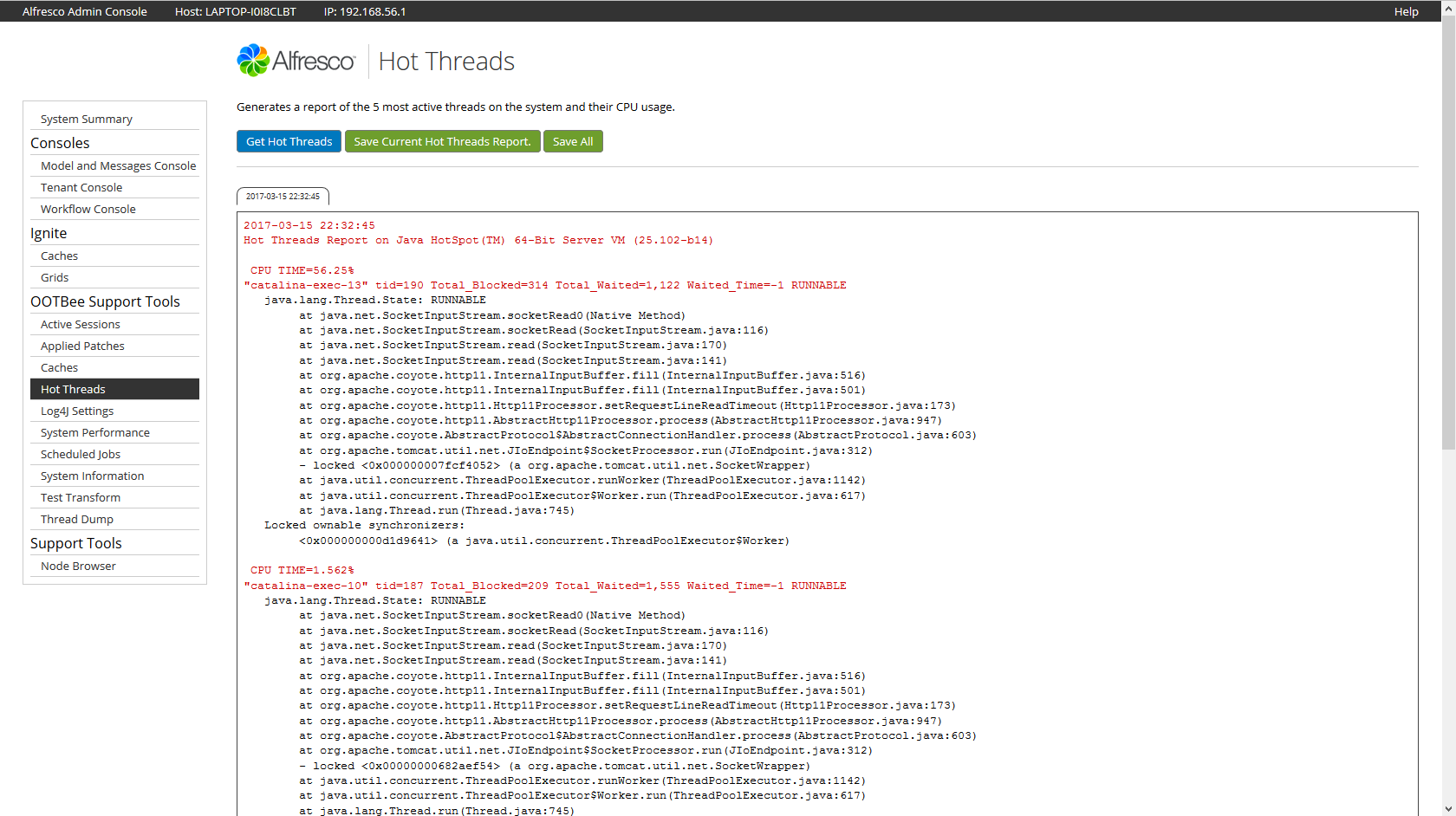Image resolution: width=1456 pixels, height=816 pixels.
Task: Save Current Hot Threads Report
Action: point(442,141)
